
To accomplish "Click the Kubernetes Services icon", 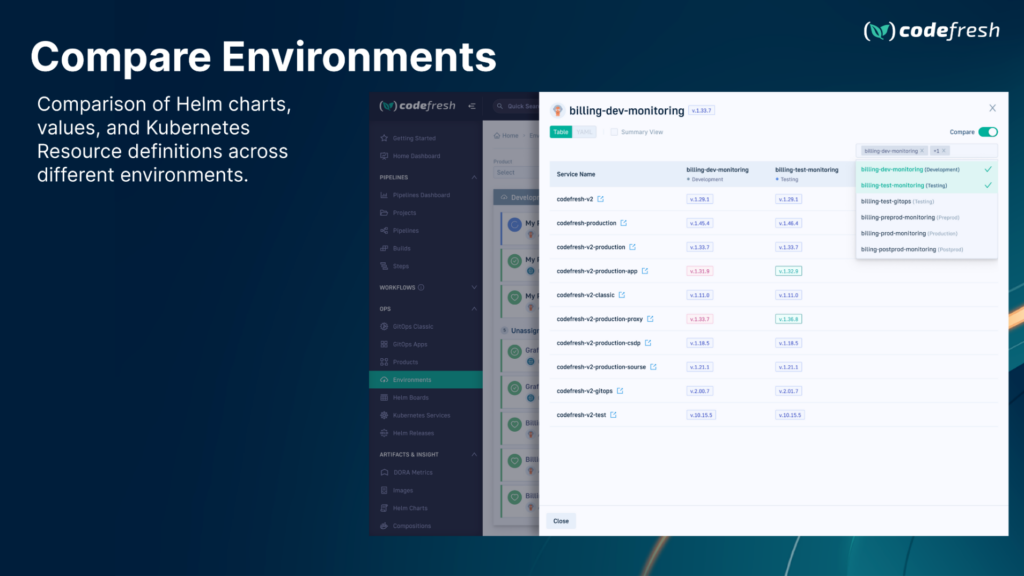I will click(384, 415).
